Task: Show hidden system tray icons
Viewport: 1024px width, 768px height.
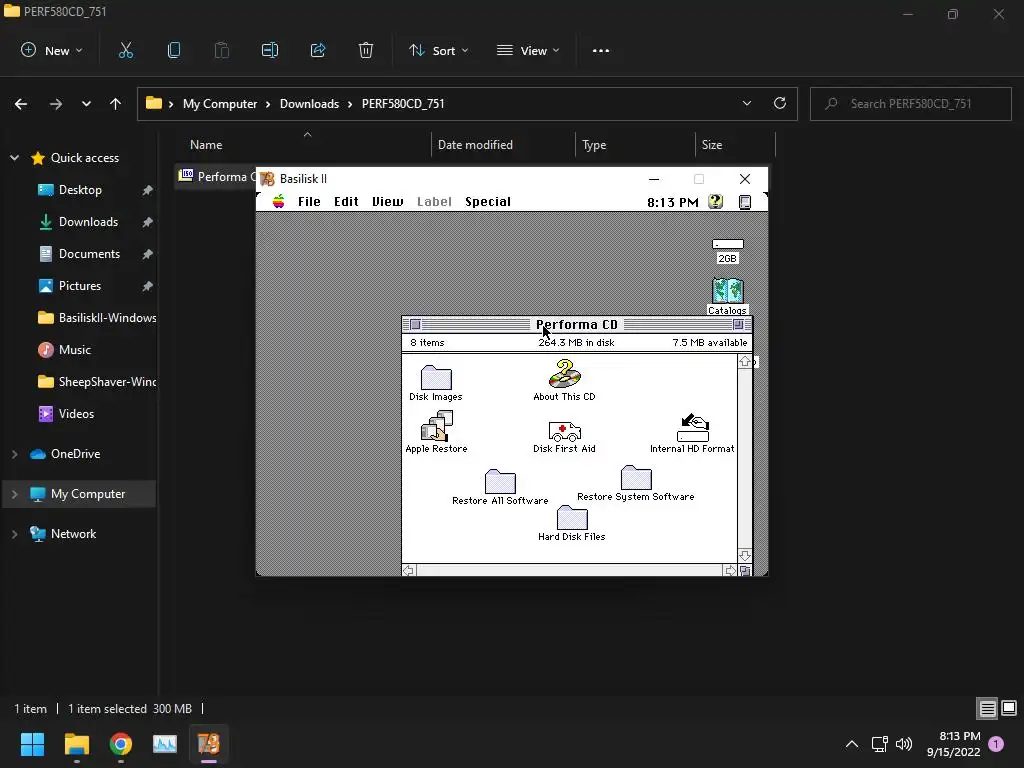Action: [x=852, y=744]
